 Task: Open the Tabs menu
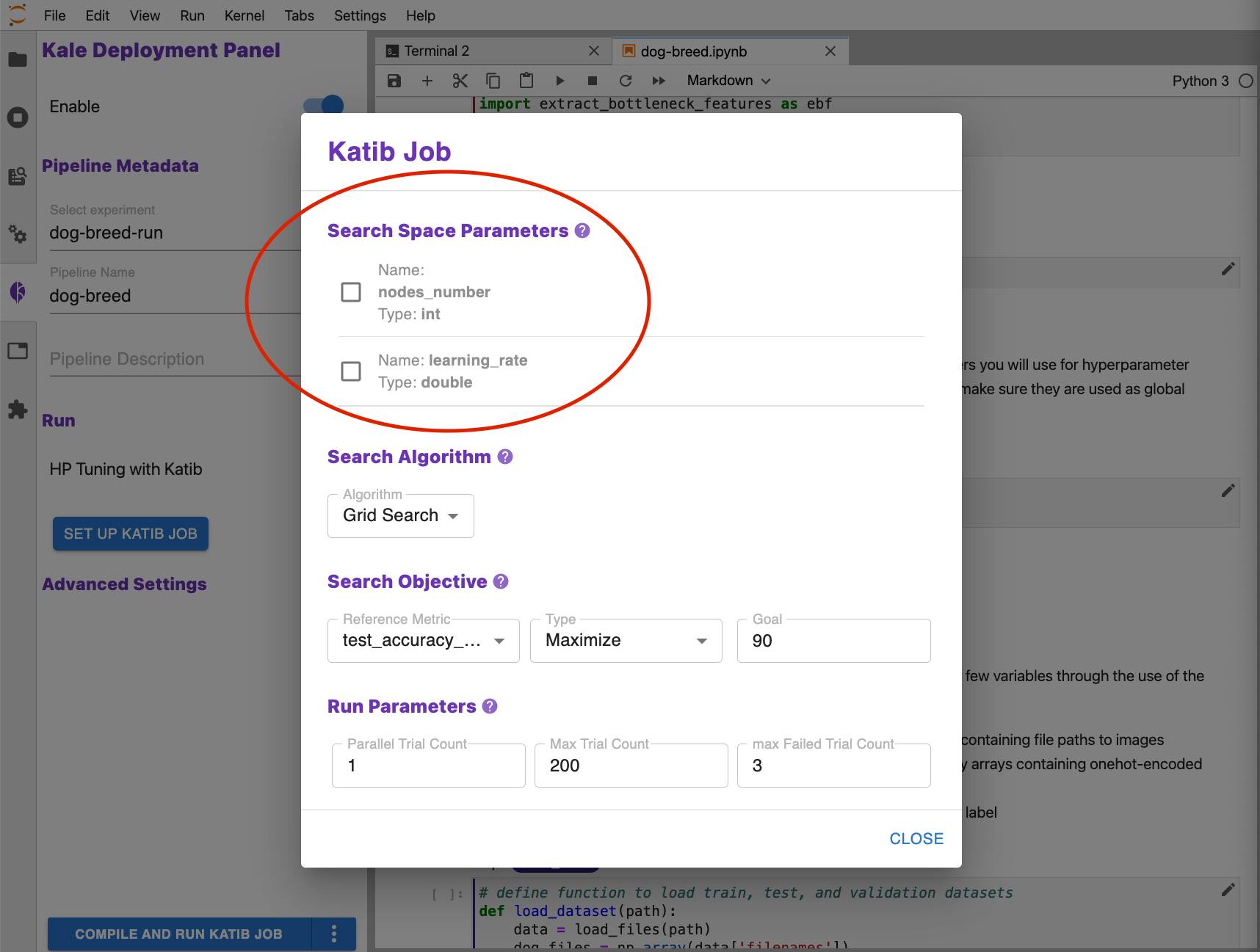300,15
